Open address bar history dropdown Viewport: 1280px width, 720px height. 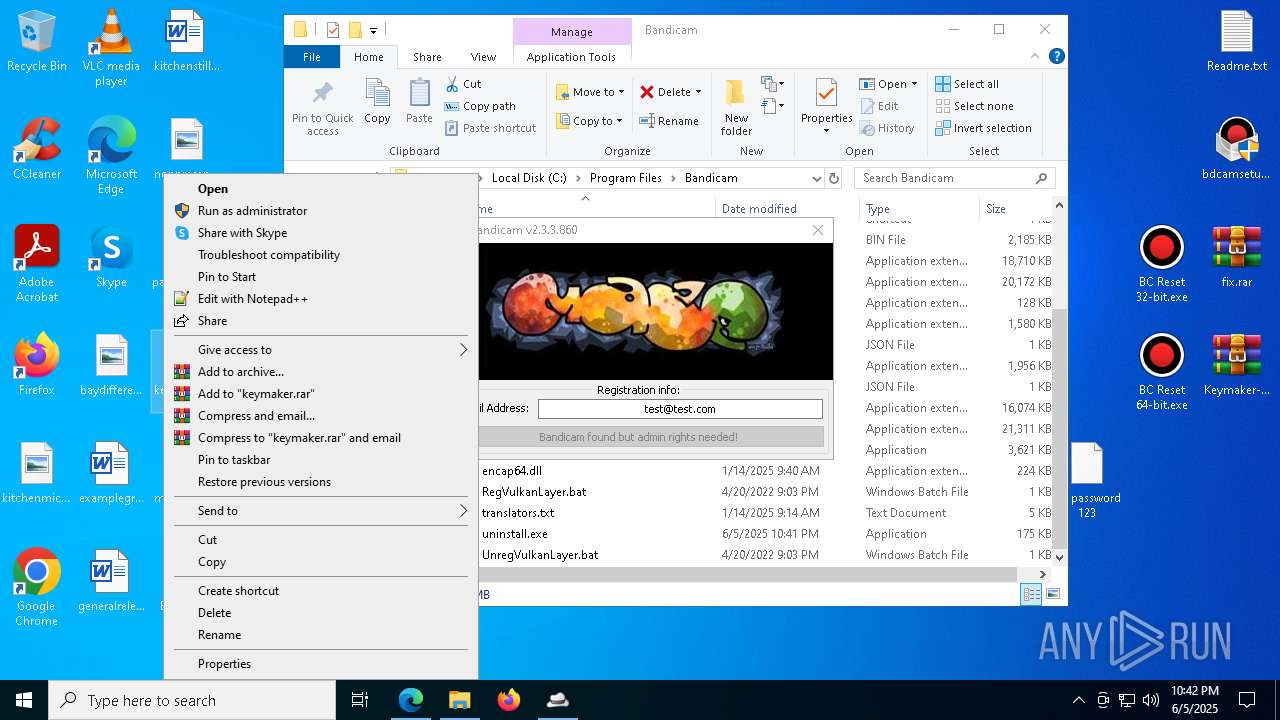pos(817,178)
